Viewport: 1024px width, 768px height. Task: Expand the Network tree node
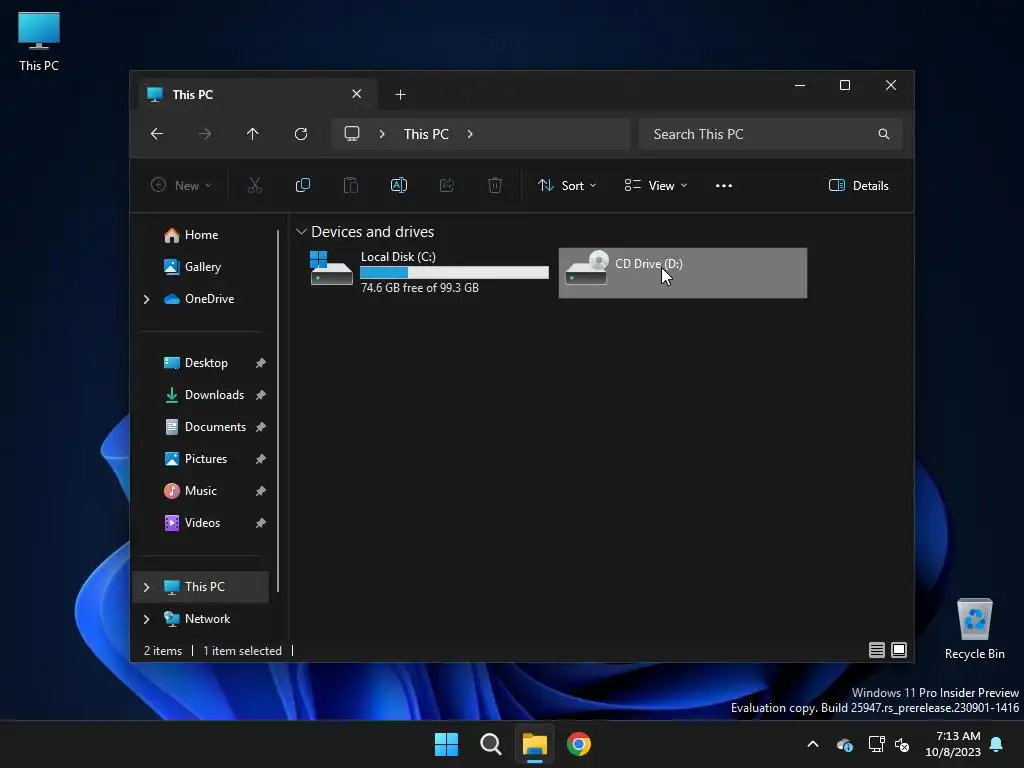(x=146, y=619)
